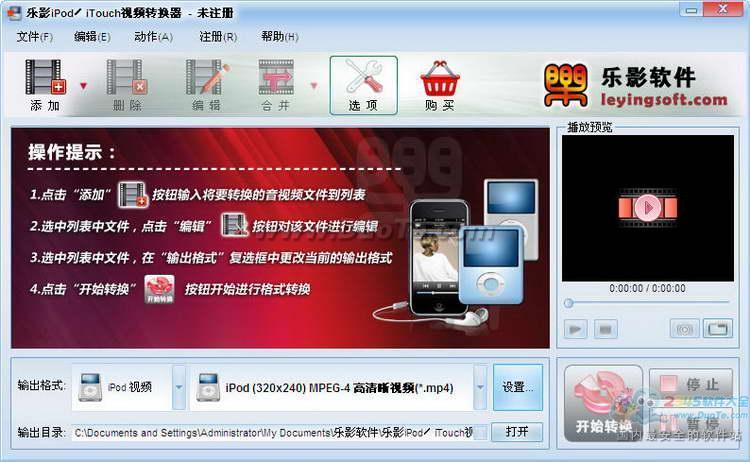The image size is (750, 462).
Task: Click the 打开 button
Action: [x=517, y=432]
